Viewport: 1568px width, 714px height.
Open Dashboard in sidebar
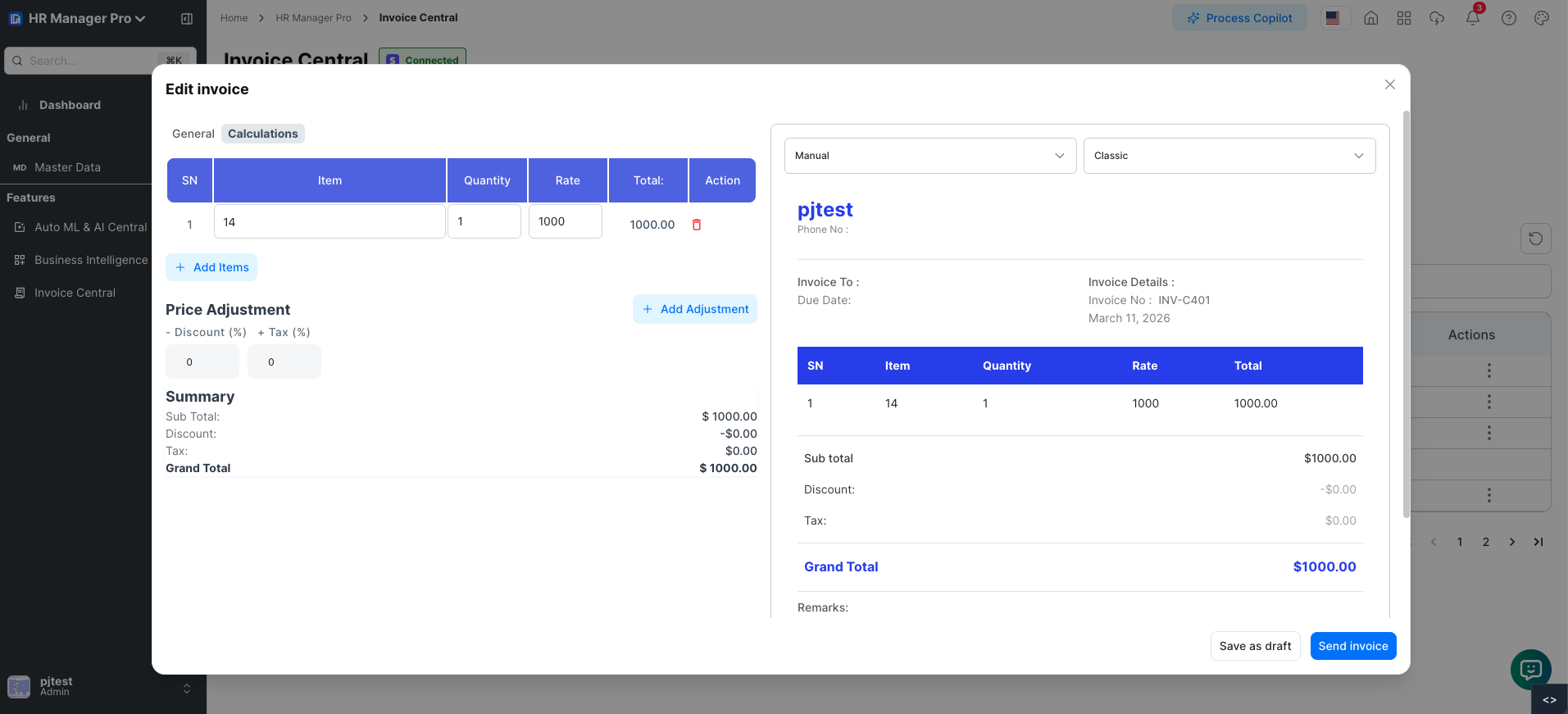pyautogui.click(x=70, y=105)
